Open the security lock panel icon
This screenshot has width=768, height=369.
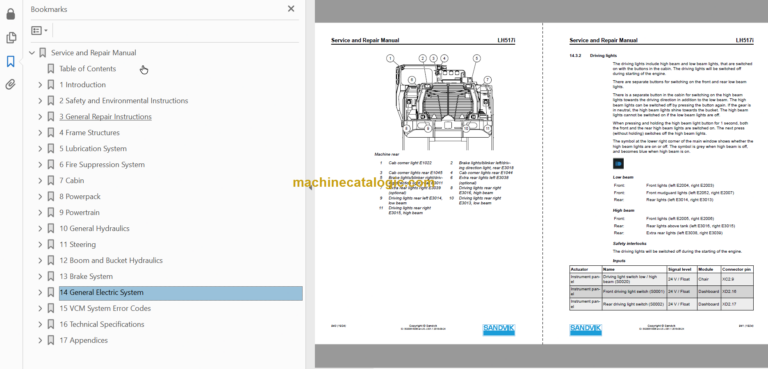pos(11,14)
